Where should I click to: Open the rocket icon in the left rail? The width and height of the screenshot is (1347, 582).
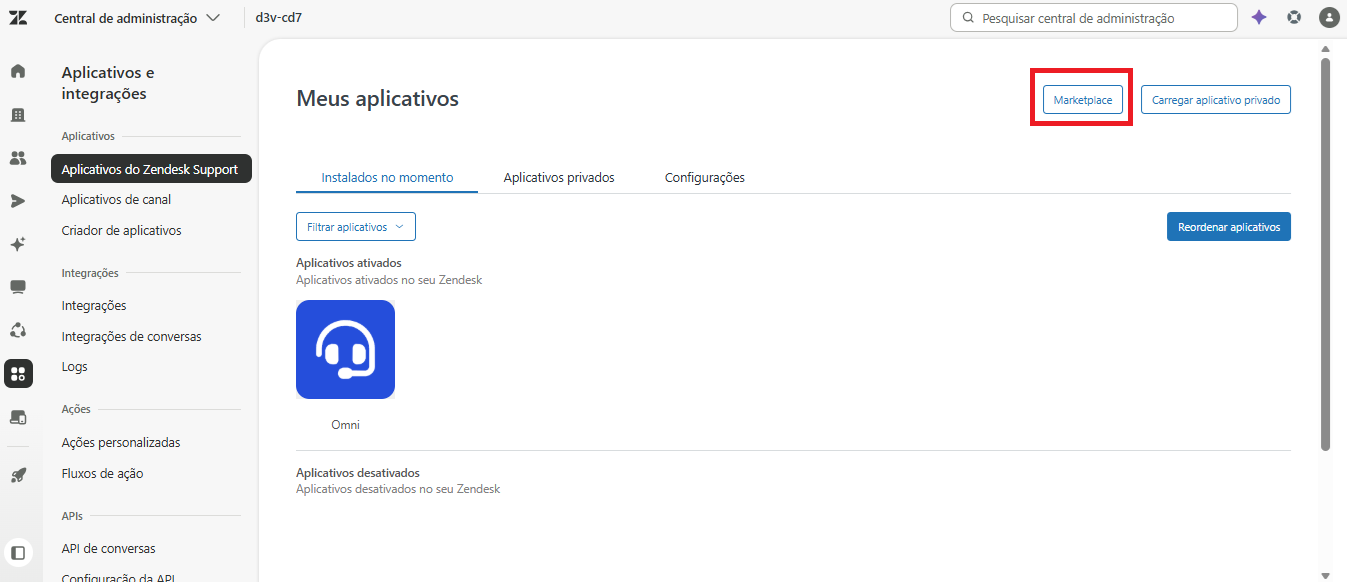(18, 474)
